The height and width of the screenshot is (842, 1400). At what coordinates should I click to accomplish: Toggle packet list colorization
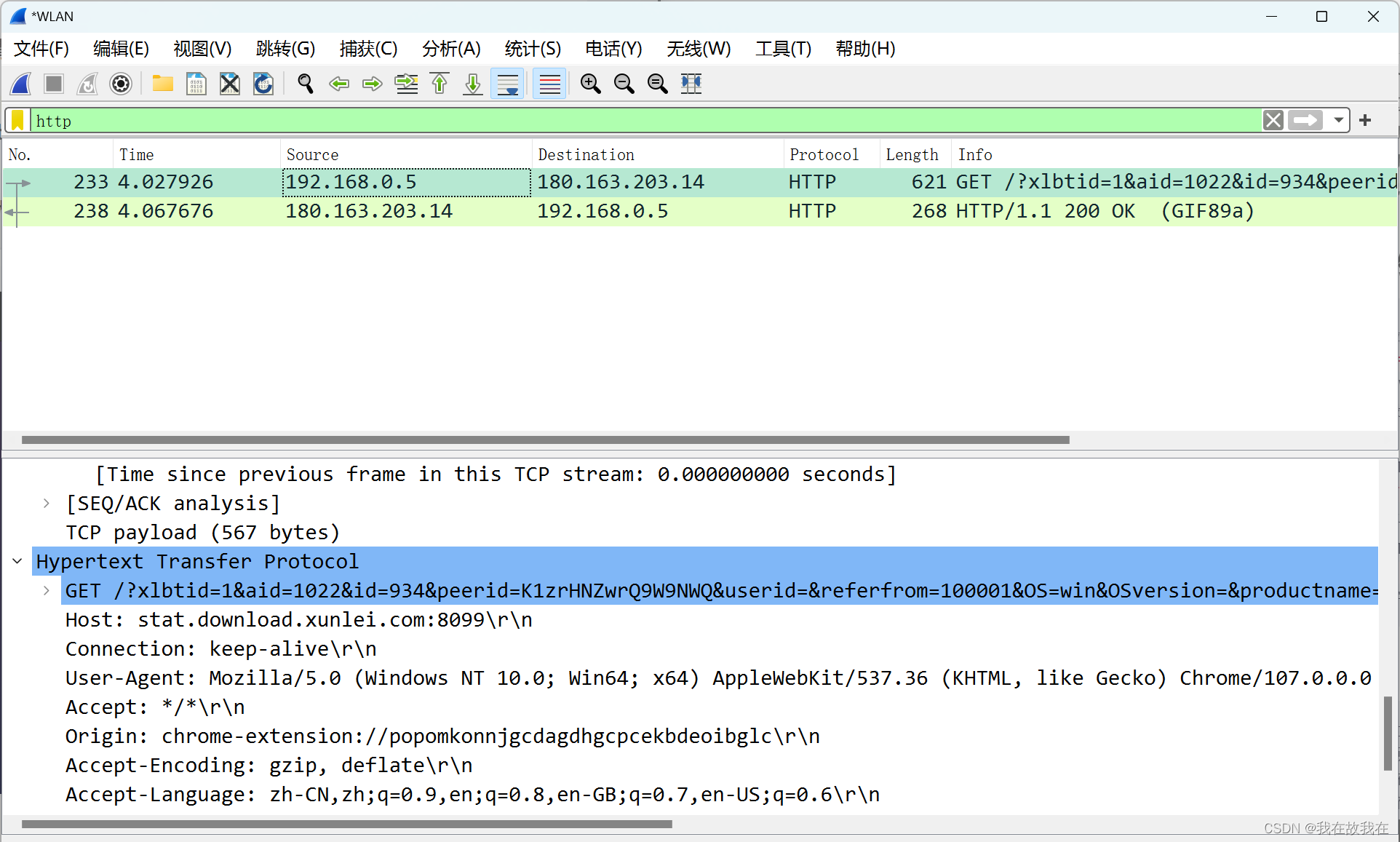click(549, 84)
